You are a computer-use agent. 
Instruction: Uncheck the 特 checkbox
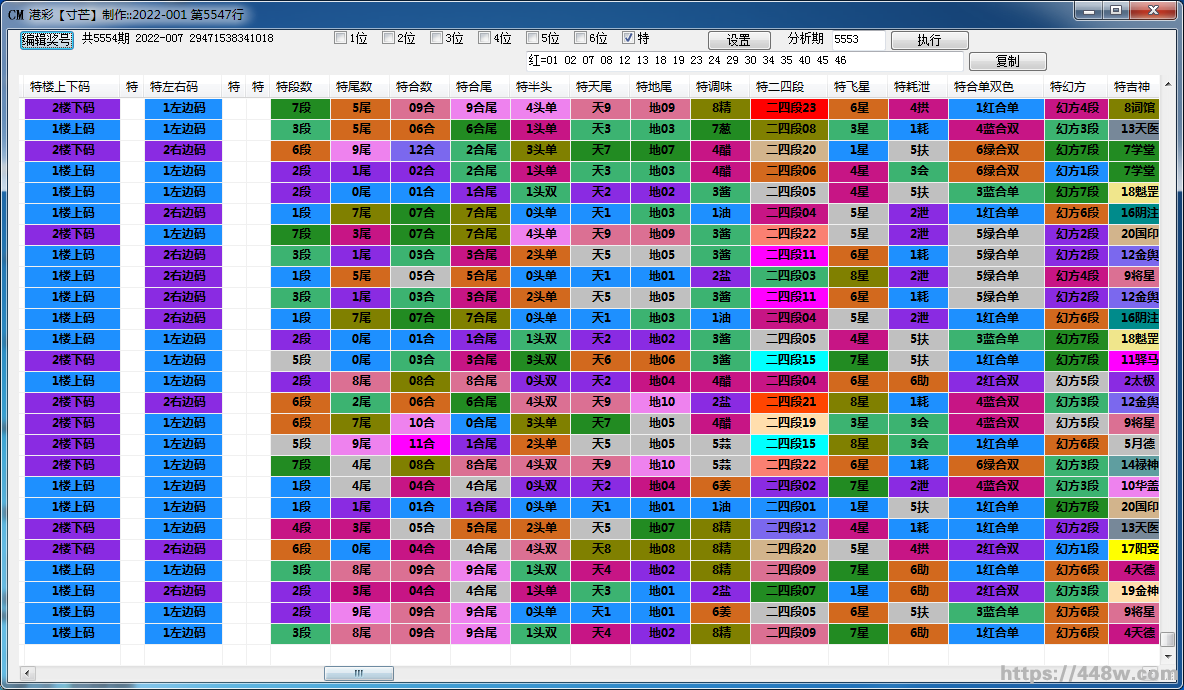click(x=628, y=39)
